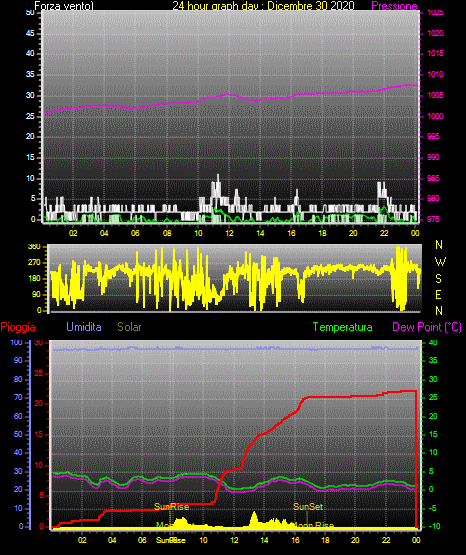Select hour 22 below the wind speed graph
The height and width of the screenshot is (555, 466).
point(384,233)
